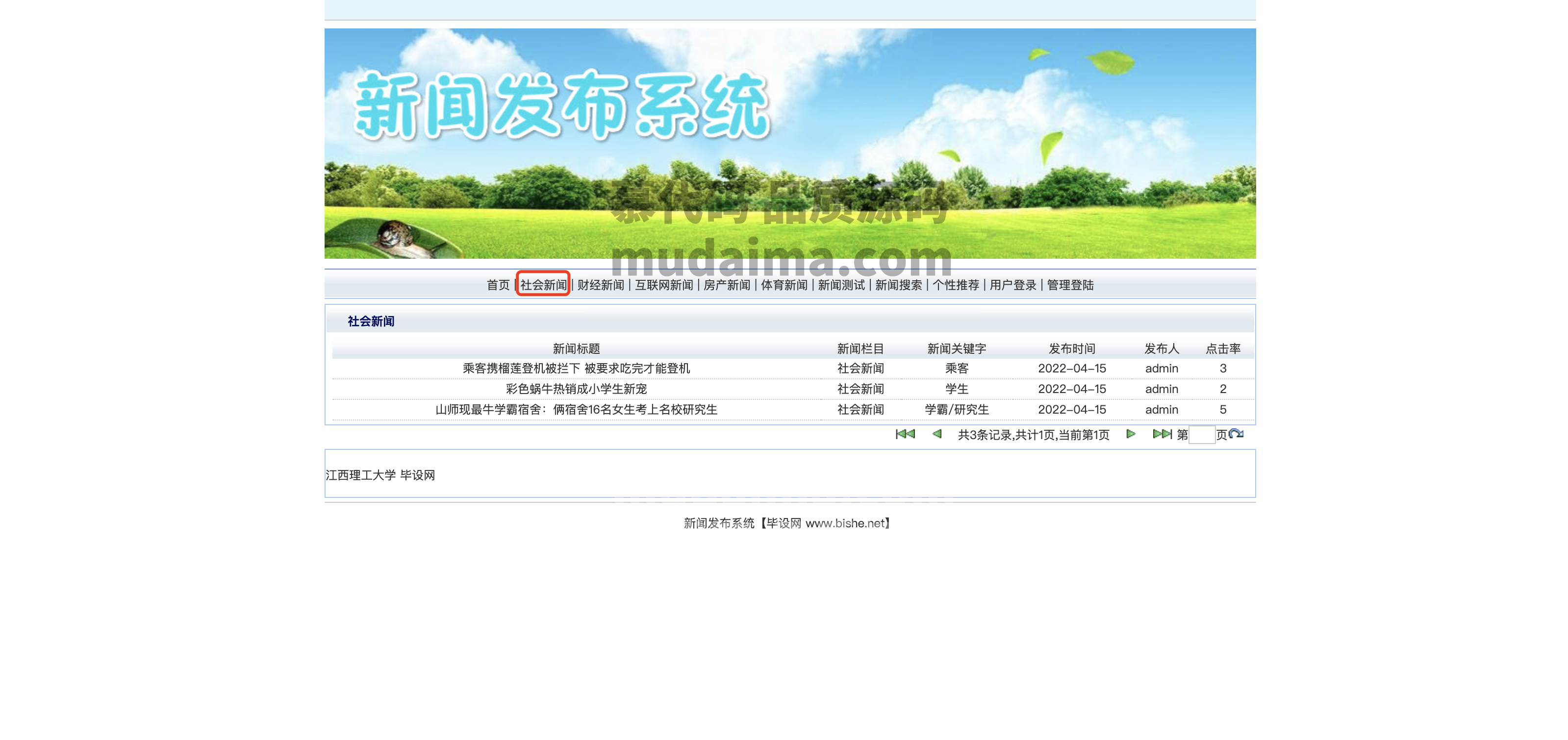The height and width of the screenshot is (740, 1568).
Task: Open the 用户登录 login page
Action: pyautogui.click(x=1013, y=285)
